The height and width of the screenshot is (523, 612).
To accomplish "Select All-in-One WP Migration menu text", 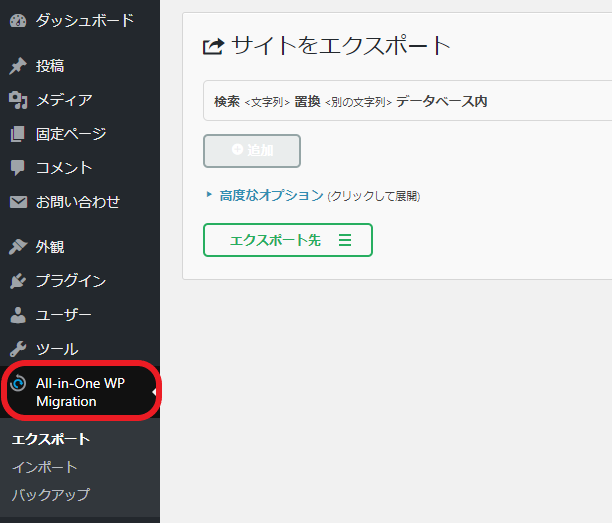I will tap(80, 392).
